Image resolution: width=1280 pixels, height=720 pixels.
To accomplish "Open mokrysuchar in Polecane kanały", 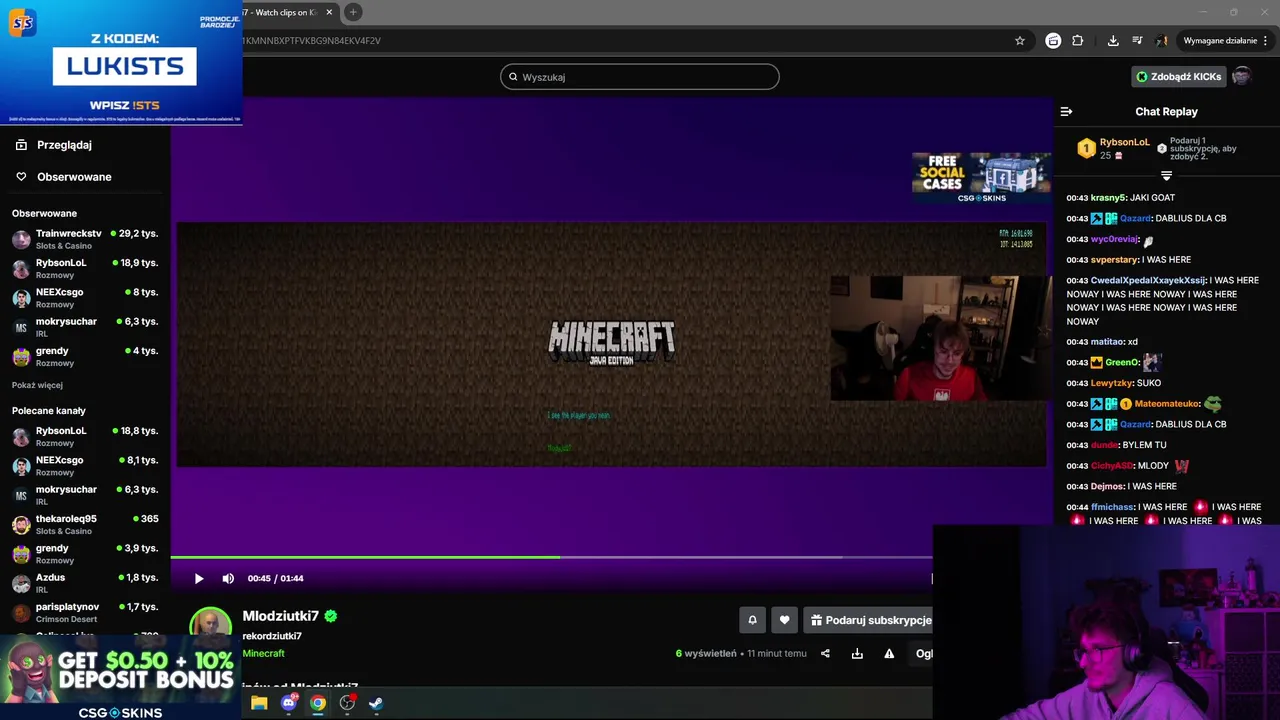I will (x=85, y=495).
